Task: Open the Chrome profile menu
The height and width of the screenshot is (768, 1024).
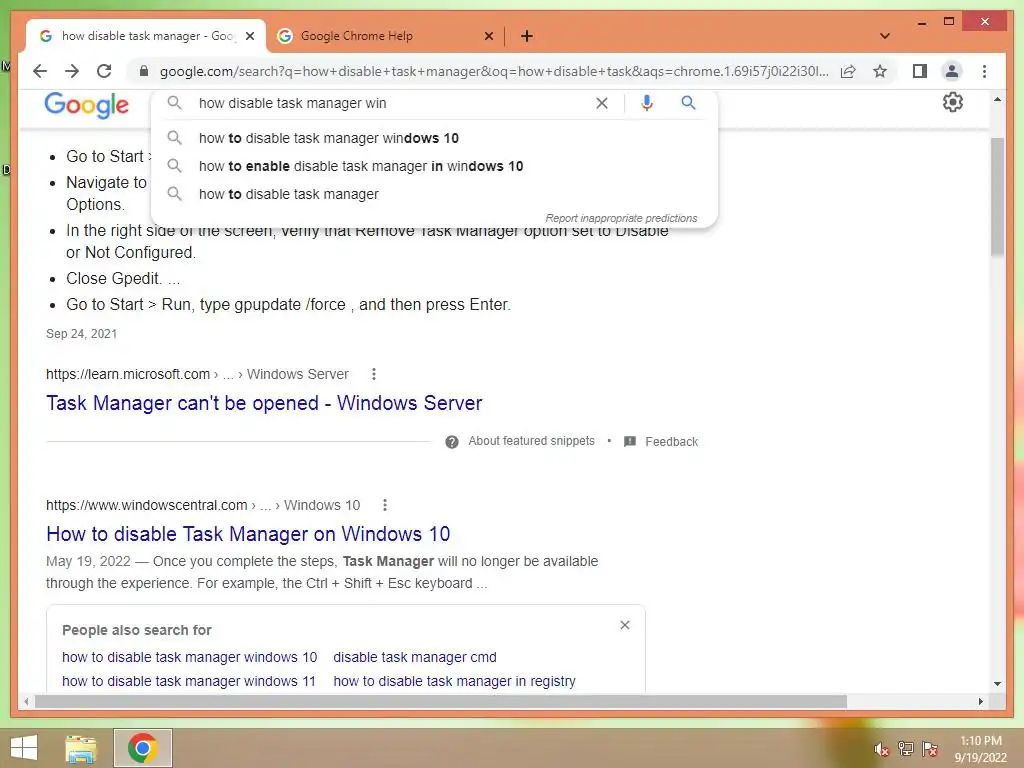Action: pos(952,71)
